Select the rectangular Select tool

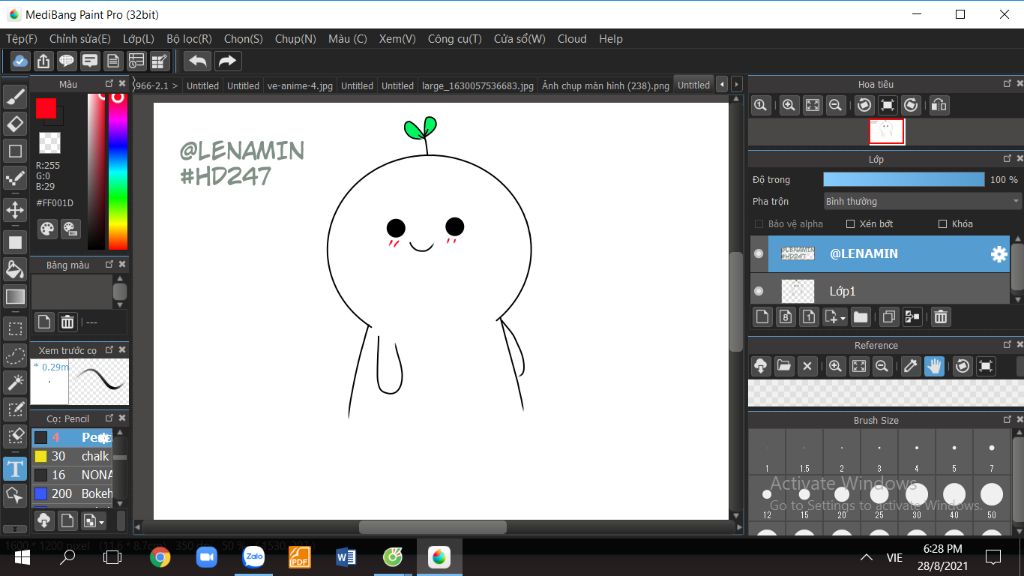coord(15,328)
